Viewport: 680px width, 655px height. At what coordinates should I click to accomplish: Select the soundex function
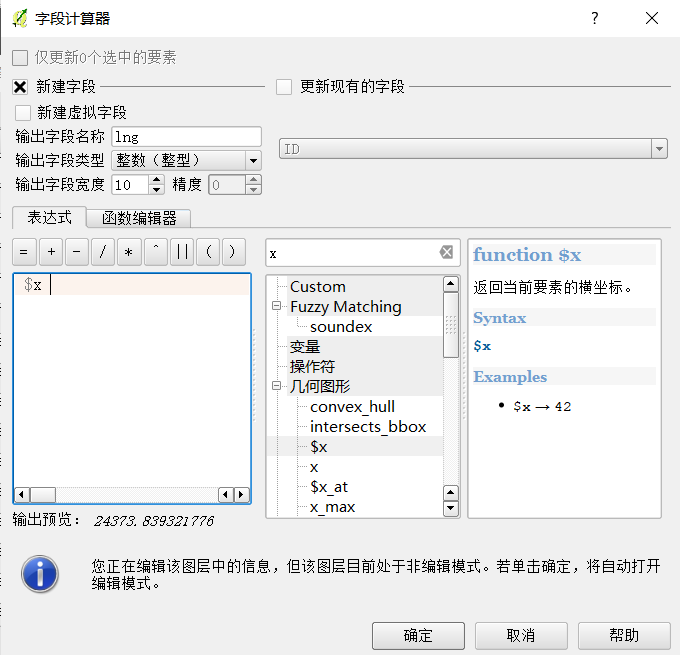[x=341, y=327]
